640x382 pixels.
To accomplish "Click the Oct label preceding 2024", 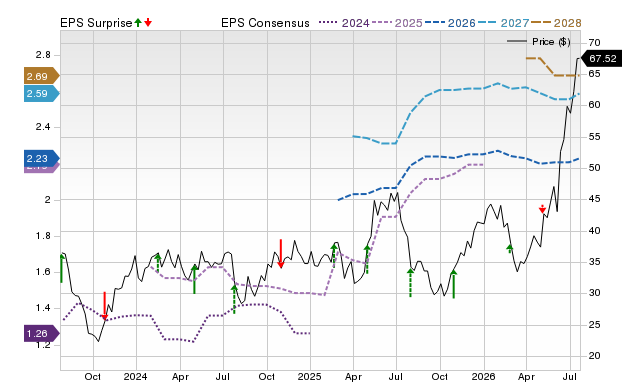I will pos(93,376).
